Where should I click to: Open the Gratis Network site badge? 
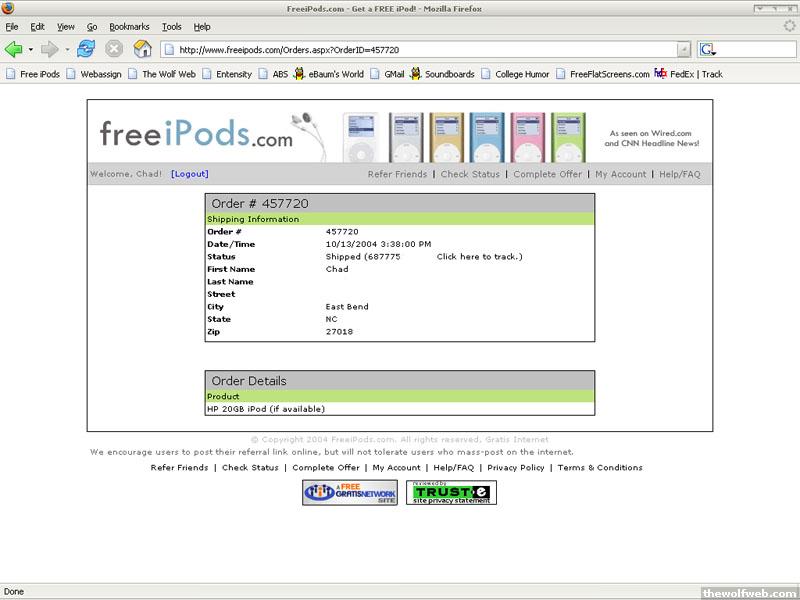pos(350,493)
